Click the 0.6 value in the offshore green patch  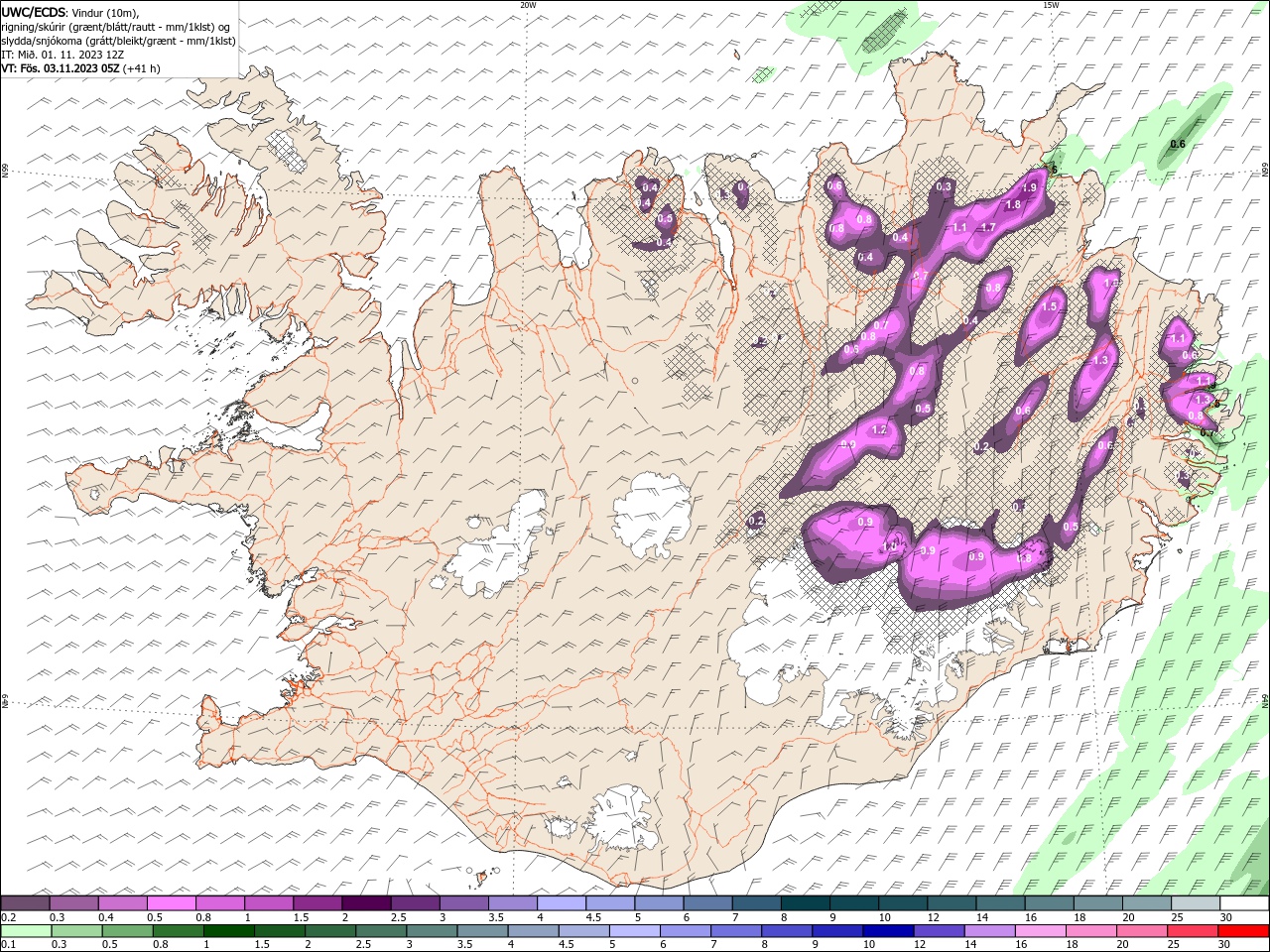pyautogui.click(x=1178, y=145)
